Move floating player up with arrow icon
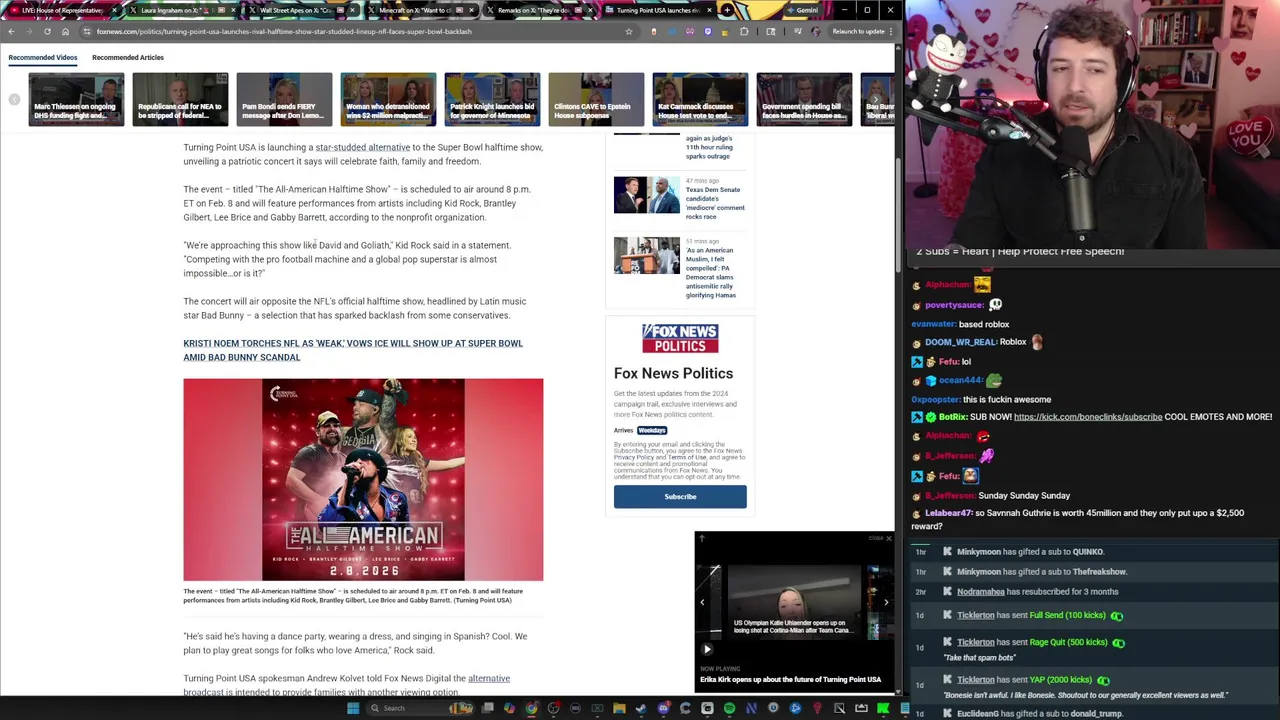 click(702, 538)
